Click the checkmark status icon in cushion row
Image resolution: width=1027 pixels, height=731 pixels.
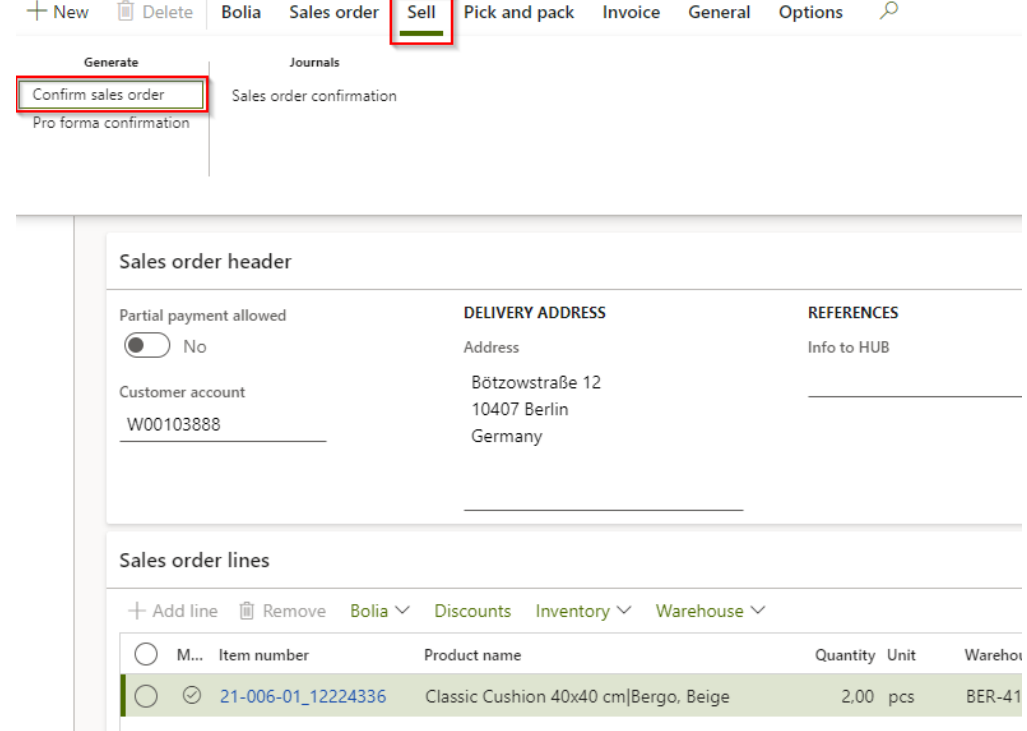pyautogui.click(x=191, y=697)
